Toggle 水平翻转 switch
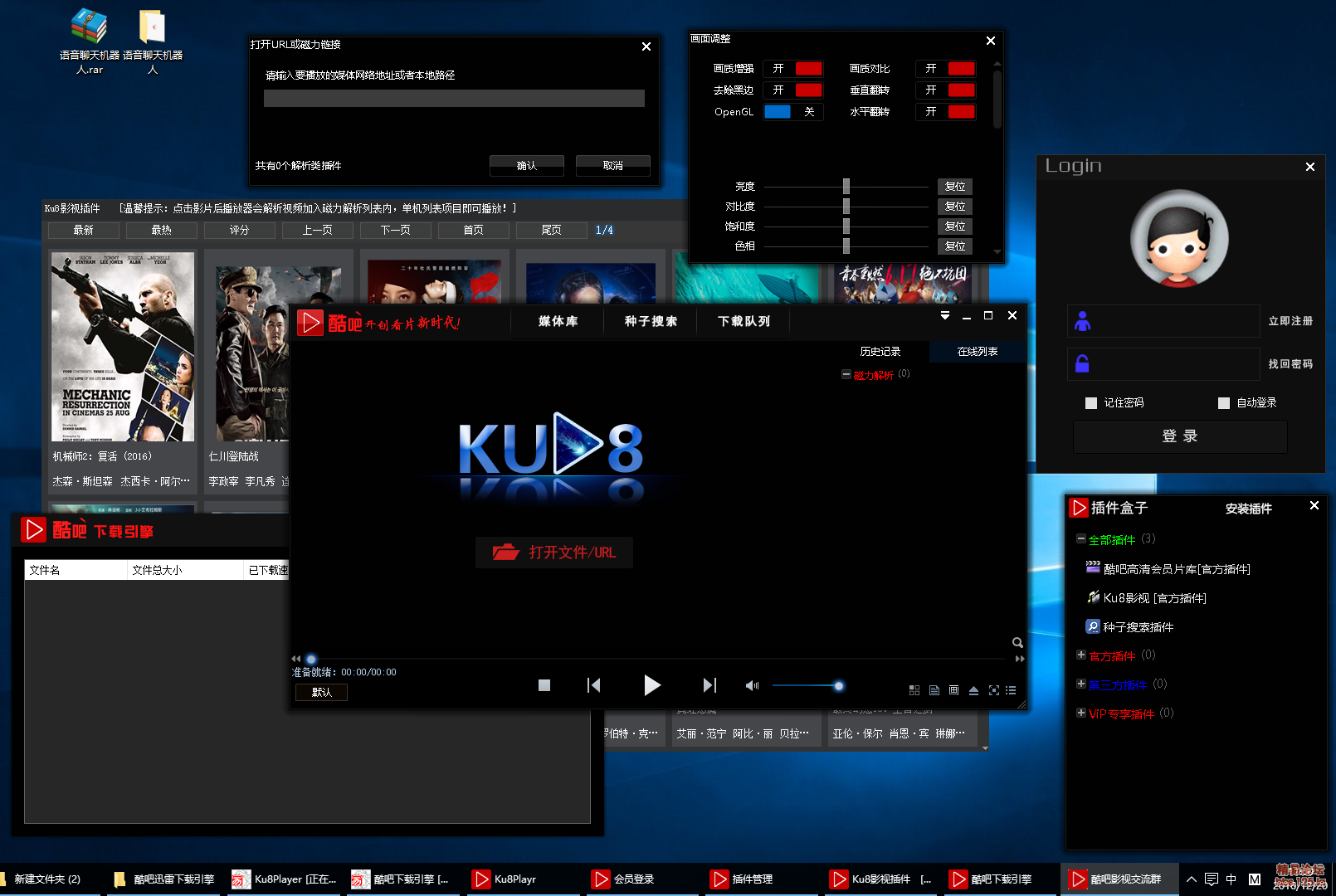This screenshot has width=1336, height=896. (946, 112)
